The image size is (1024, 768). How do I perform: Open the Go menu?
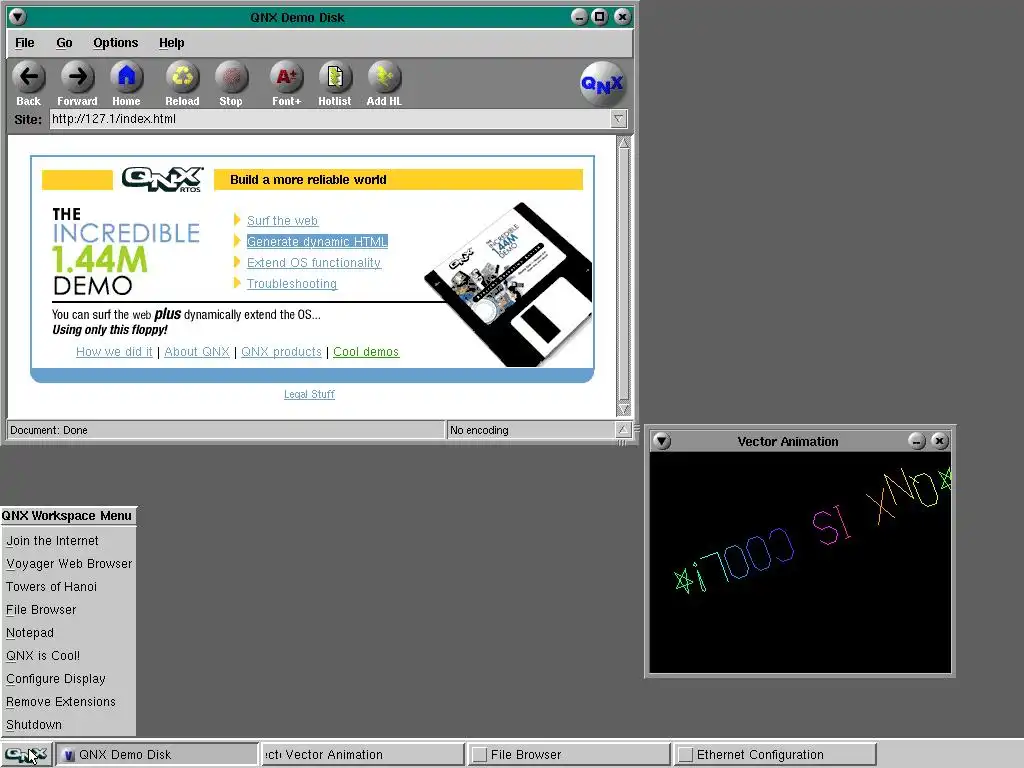click(64, 43)
